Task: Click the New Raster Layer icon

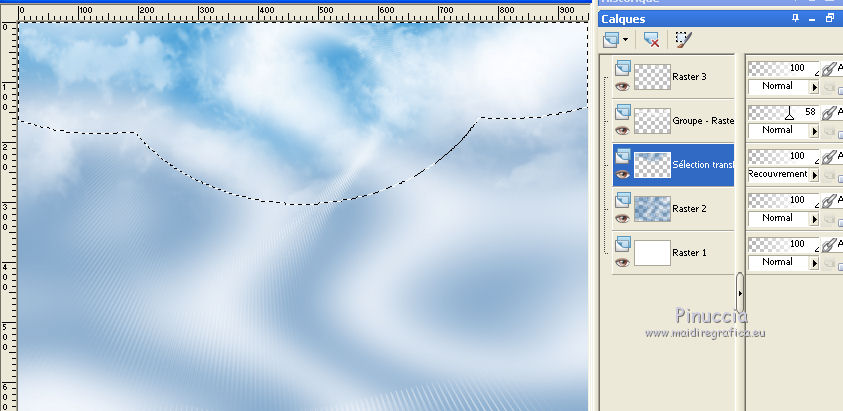Action: click(611, 39)
